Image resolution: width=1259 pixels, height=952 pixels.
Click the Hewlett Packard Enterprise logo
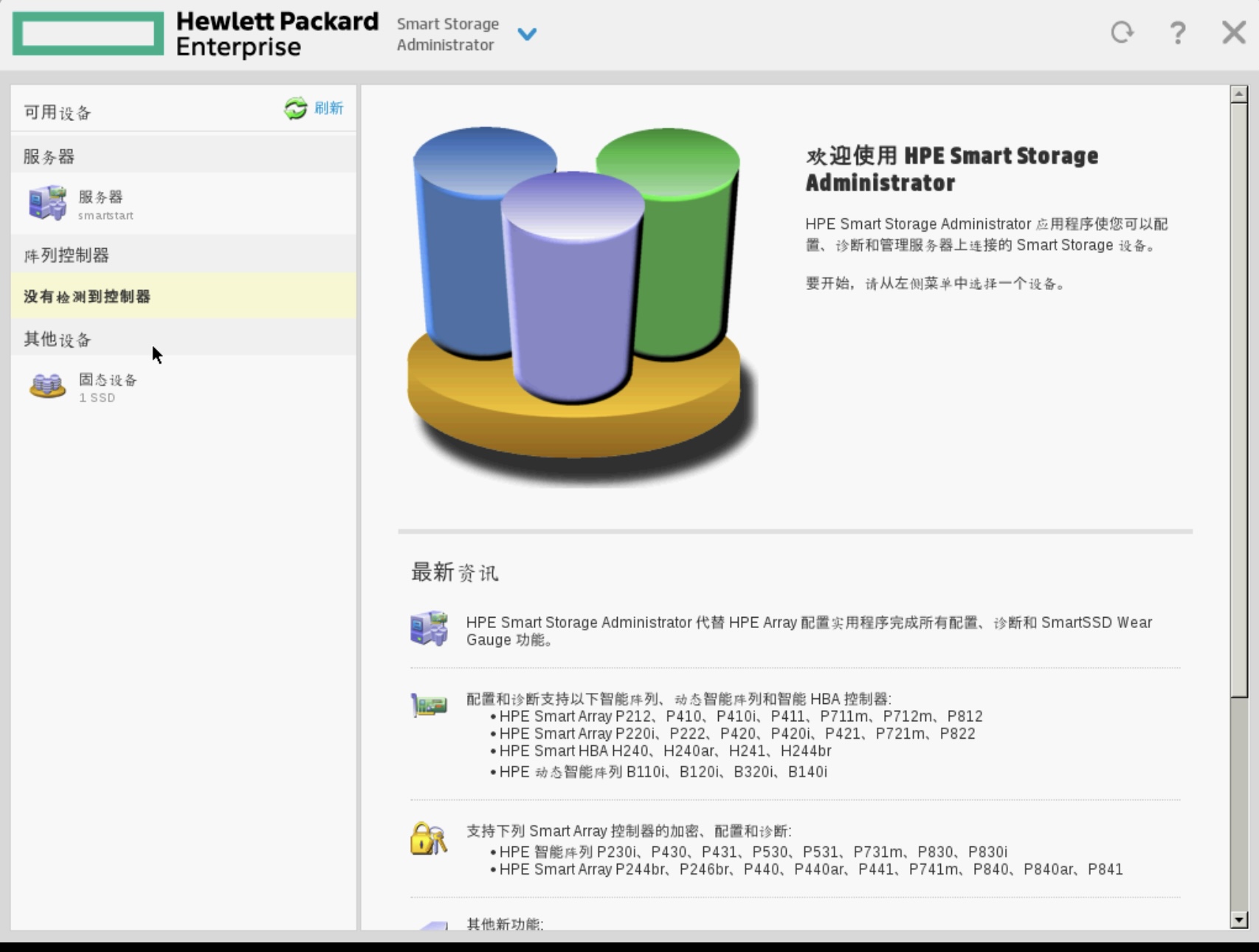pos(196,34)
